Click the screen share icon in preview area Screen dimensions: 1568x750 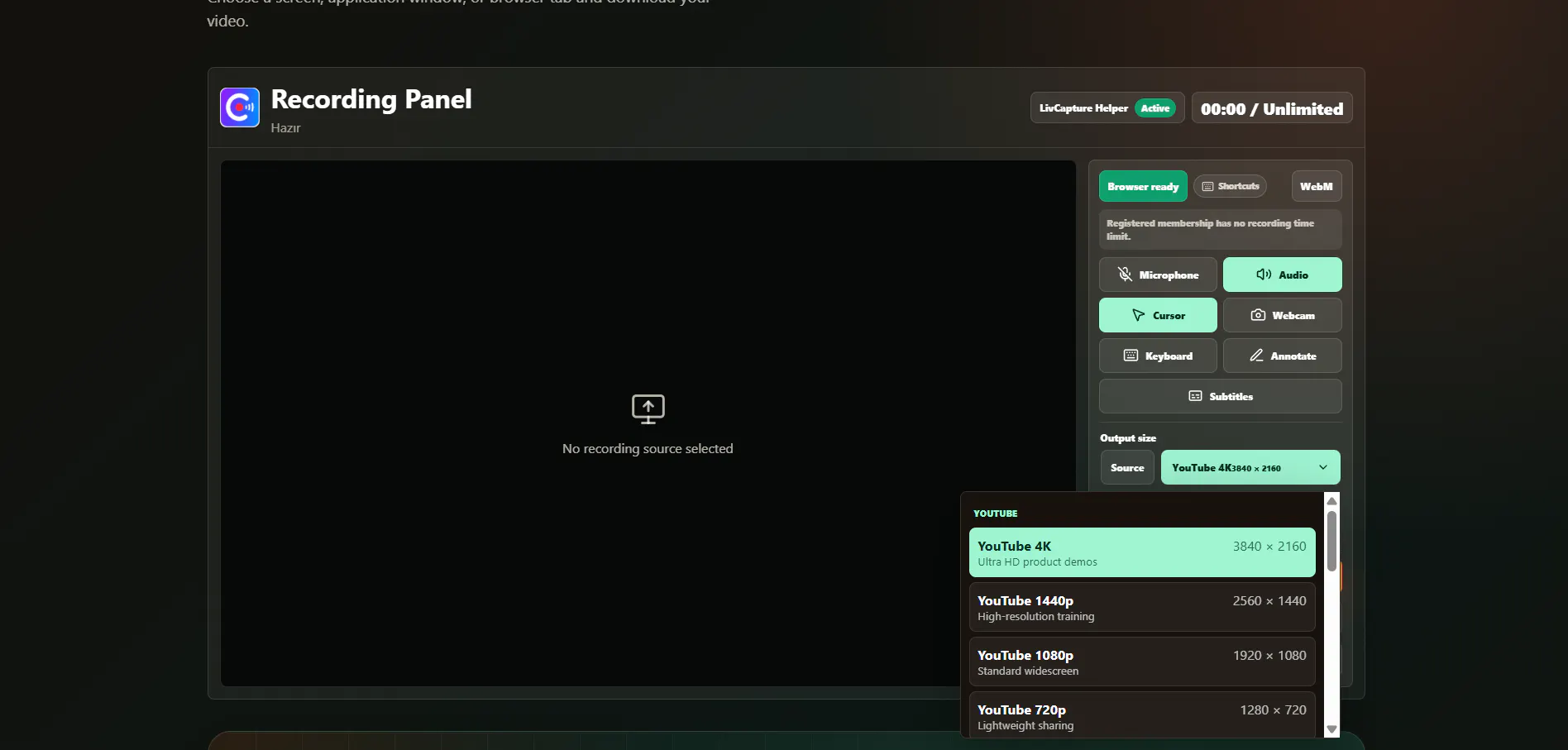coord(648,408)
